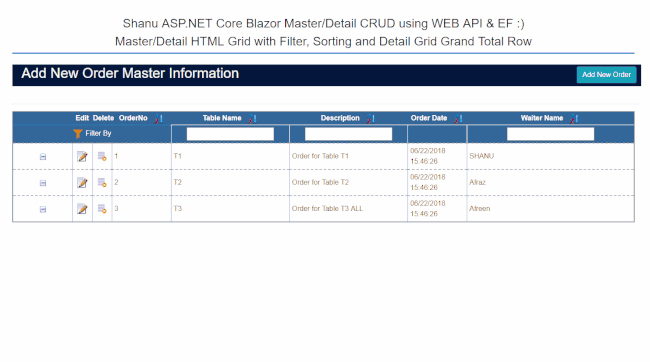Screen dimensions: 650x362
Task: Expand detail grid for order 3
Action: click(43, 209)
